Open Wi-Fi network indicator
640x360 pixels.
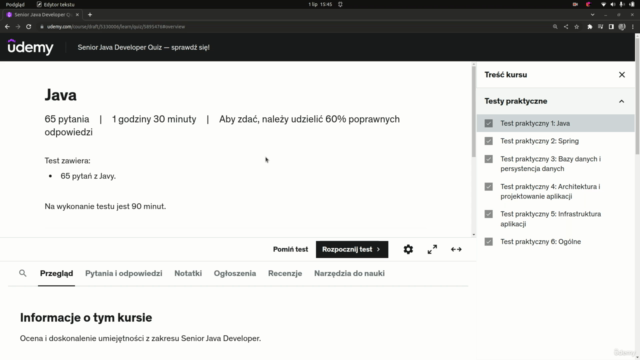(x=603, y=4)
